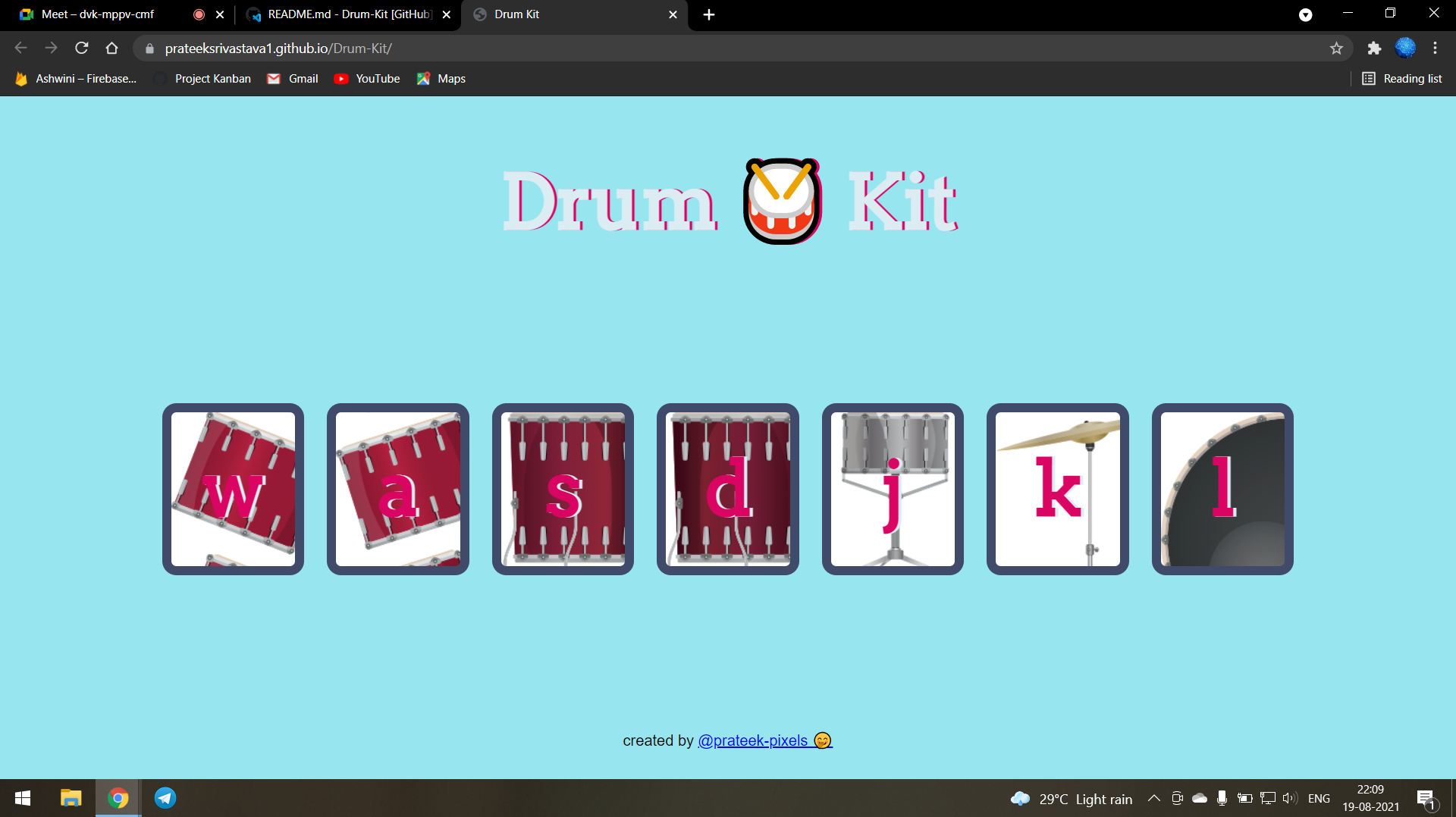Open the Chrome profile avatar
The width and height of the screenshot is (1456, 817).
coord(1405,48)
